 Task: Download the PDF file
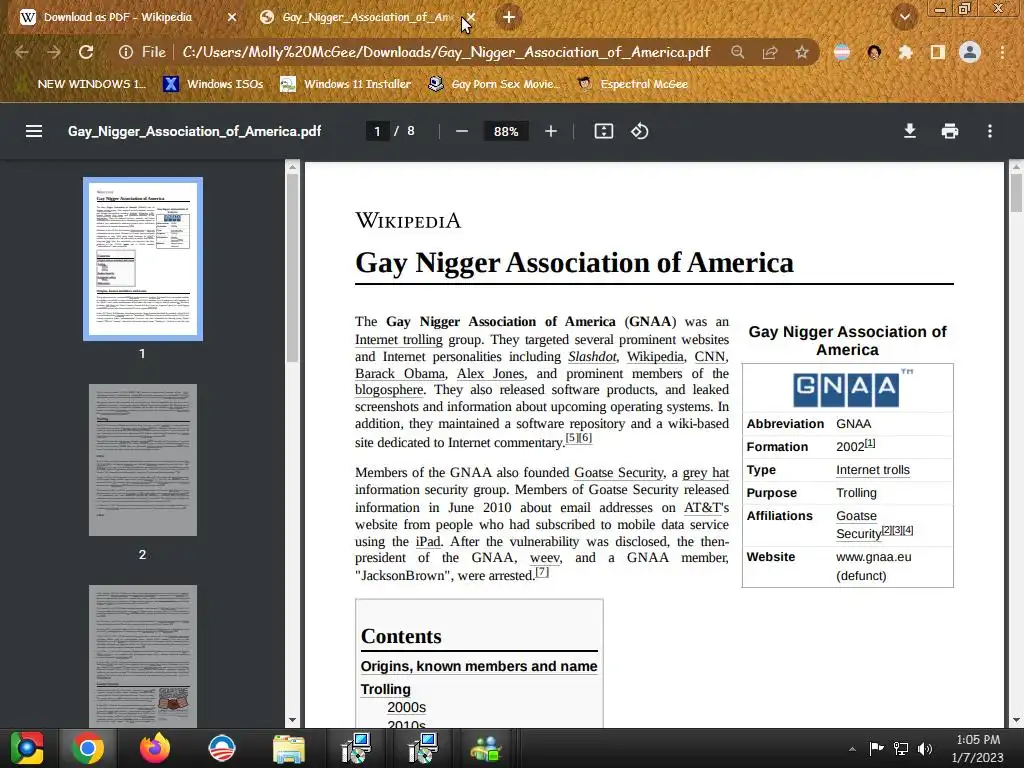coord(910,131)
